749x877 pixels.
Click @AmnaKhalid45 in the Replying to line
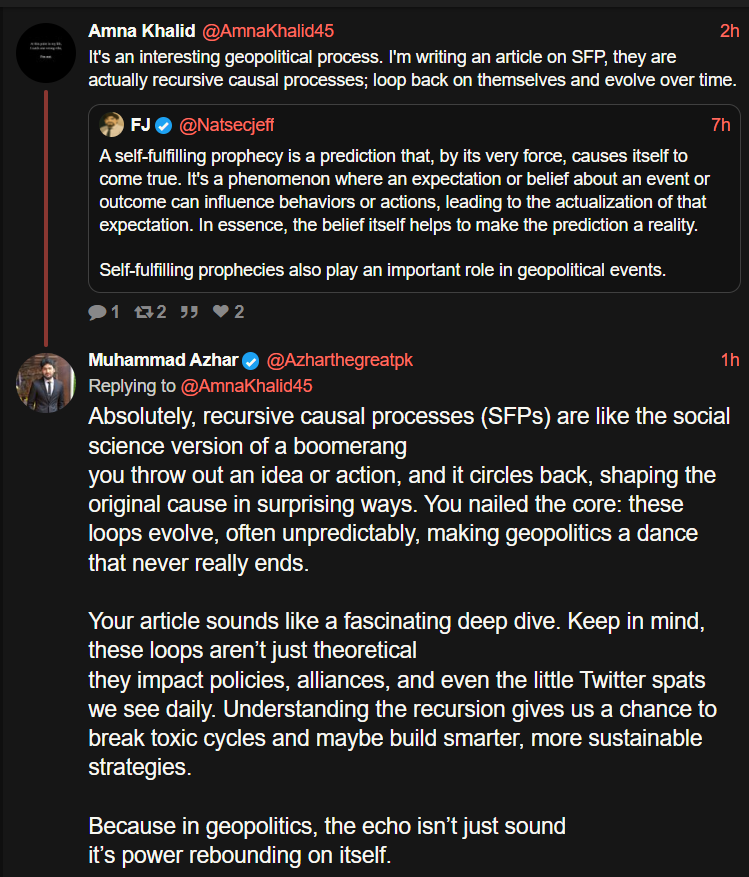coord(248,385)
